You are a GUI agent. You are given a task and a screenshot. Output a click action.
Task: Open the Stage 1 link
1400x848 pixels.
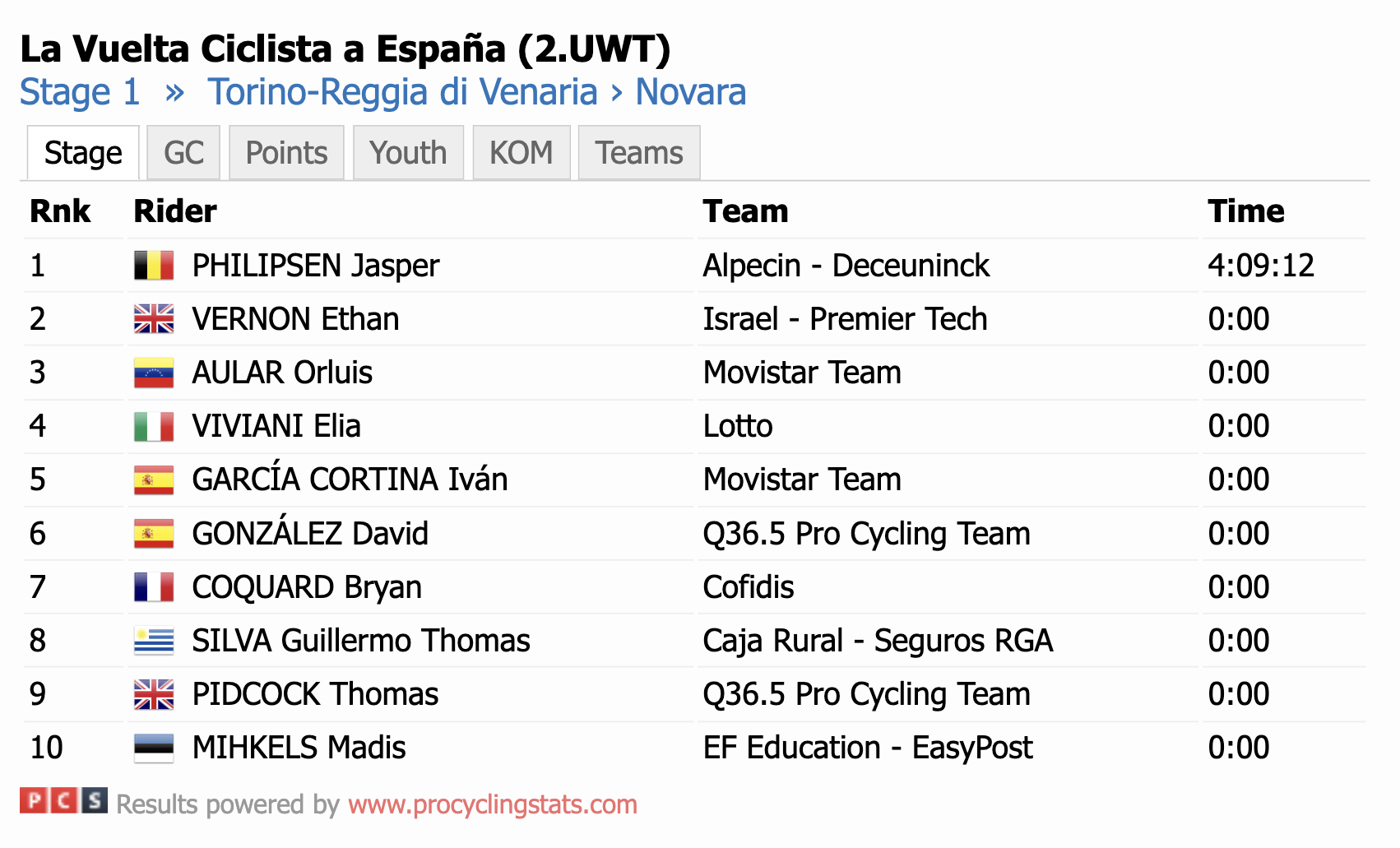click(80, 92)
